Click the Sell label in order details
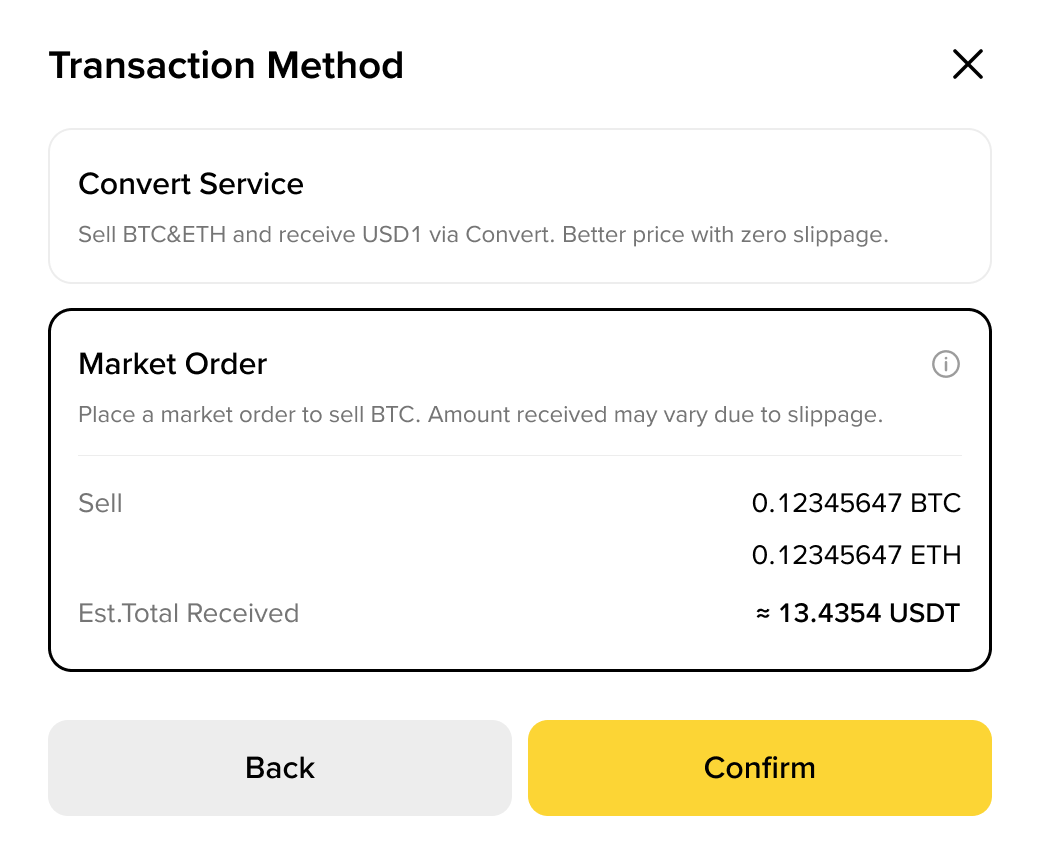Image resolution: width=1040 pixels, height=864 pixels. coord(100,503)
